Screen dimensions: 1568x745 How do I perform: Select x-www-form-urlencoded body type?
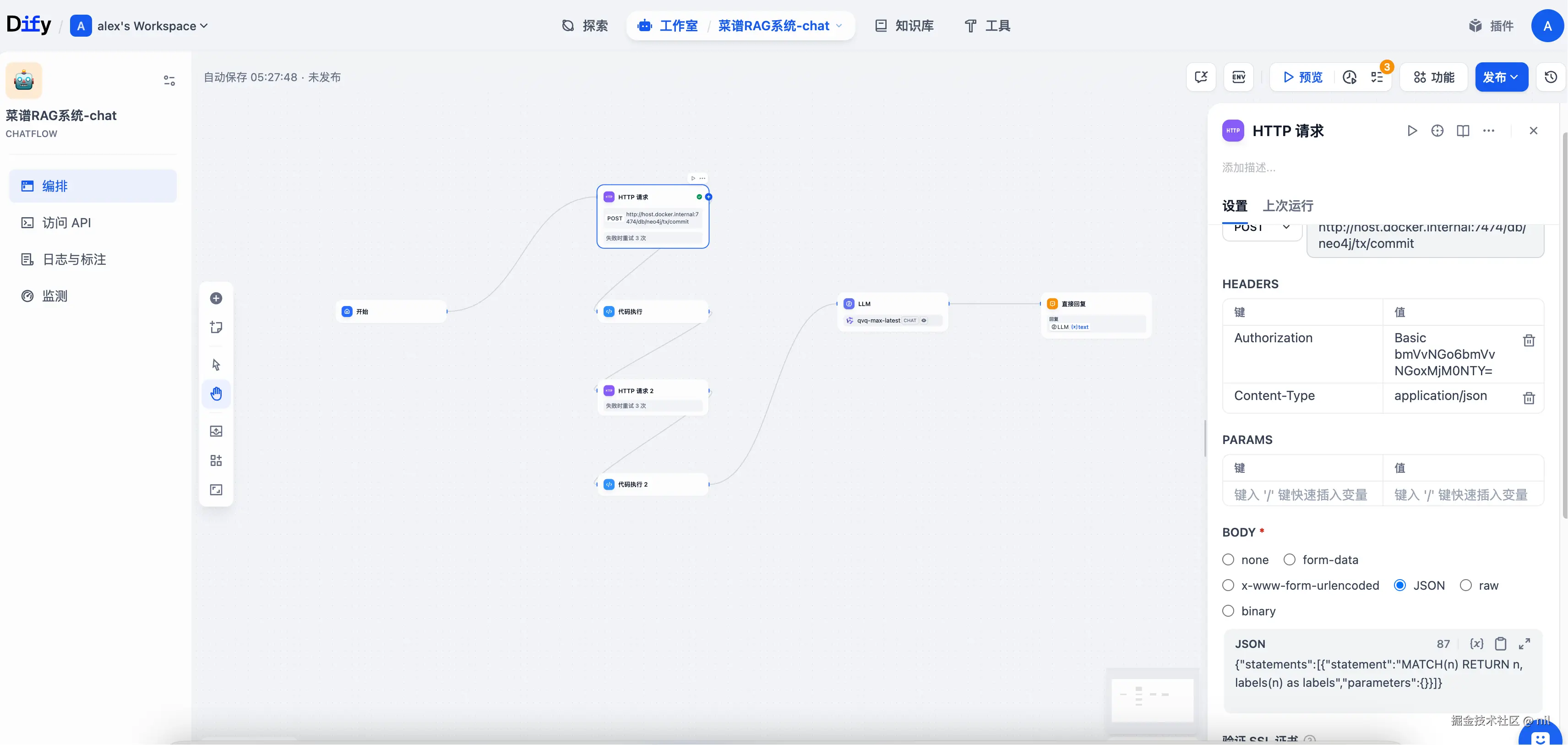click(x=1228, y=586)
